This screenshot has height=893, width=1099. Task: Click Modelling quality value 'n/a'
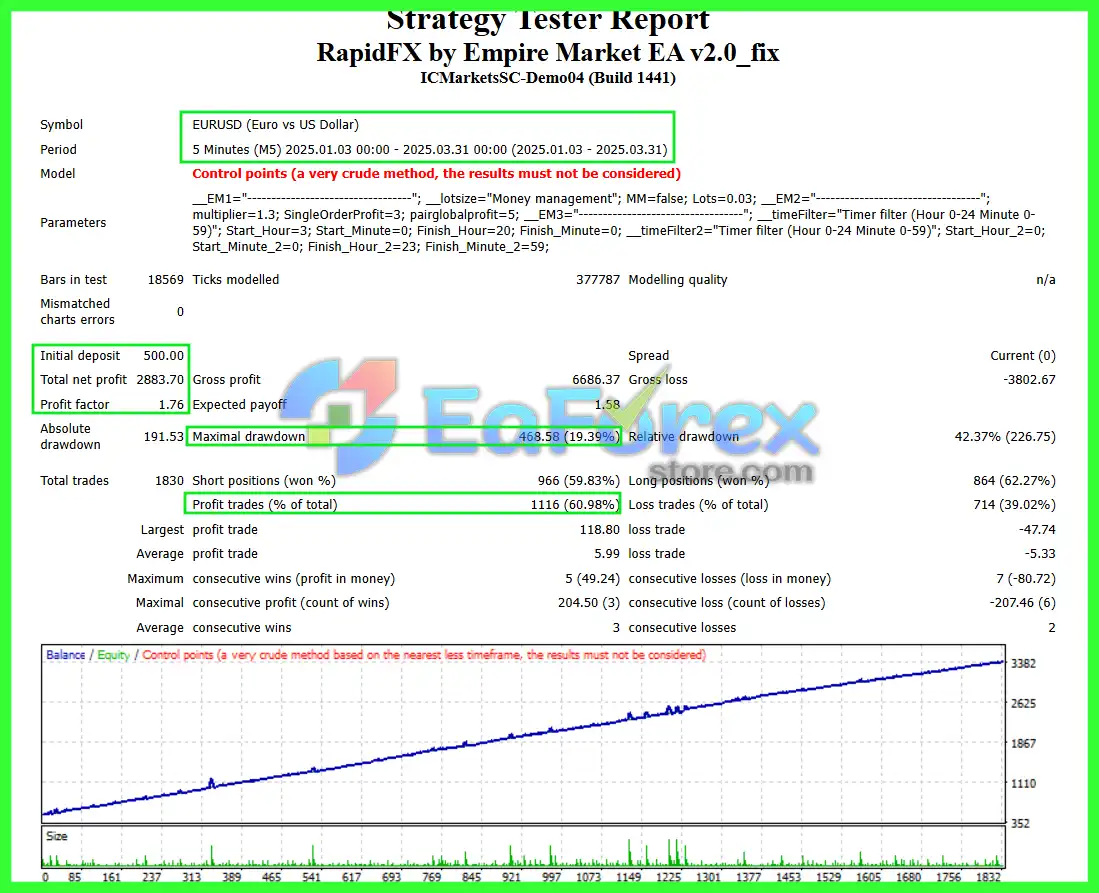(x=1046, y=280)
